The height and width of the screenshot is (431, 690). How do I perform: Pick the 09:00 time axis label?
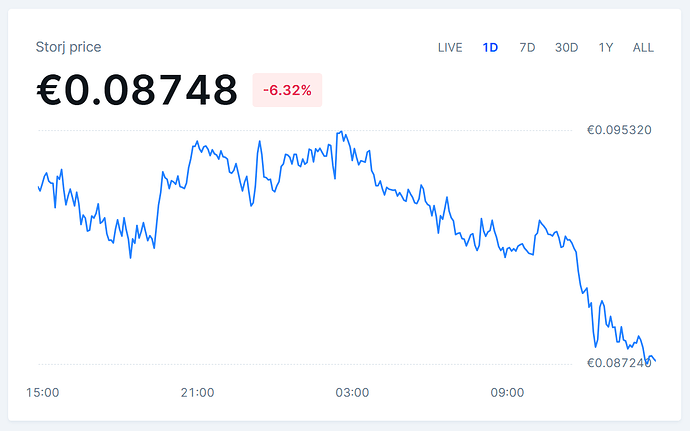507,392
